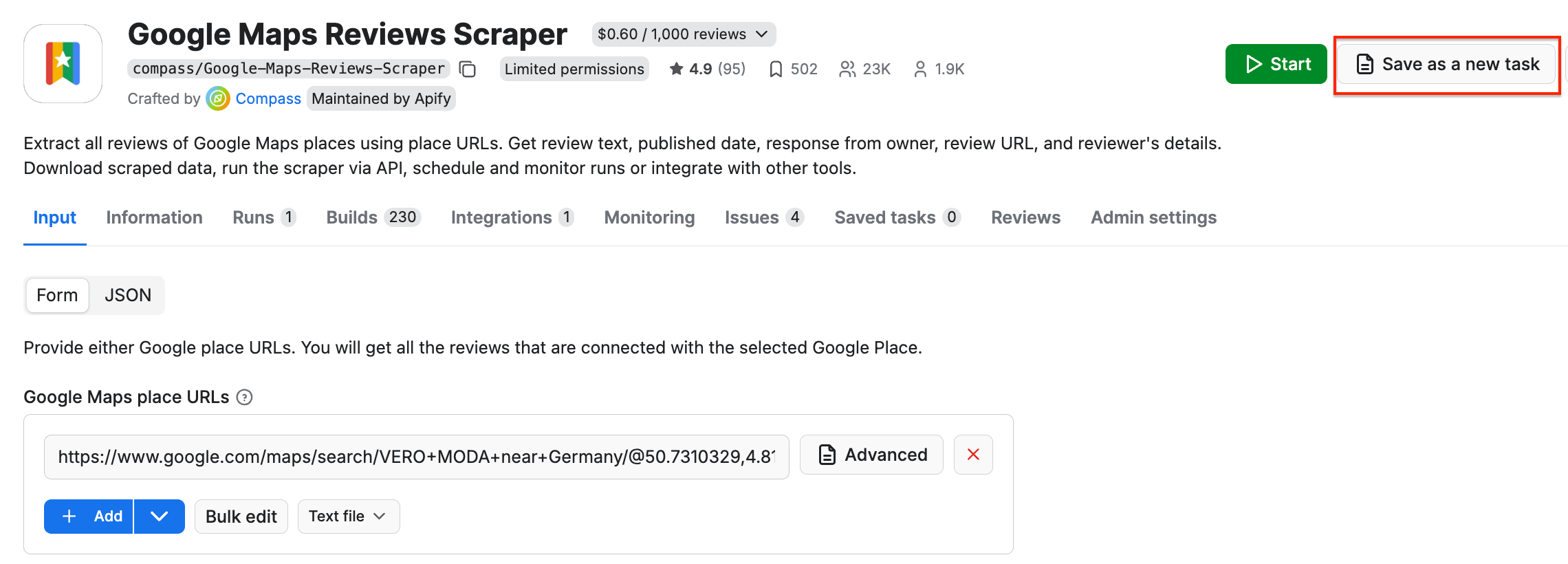Copy the actor name compass/Google-Maps-Reviews-Scraper
The image size is (1568, 564).
tap(467, 69)
